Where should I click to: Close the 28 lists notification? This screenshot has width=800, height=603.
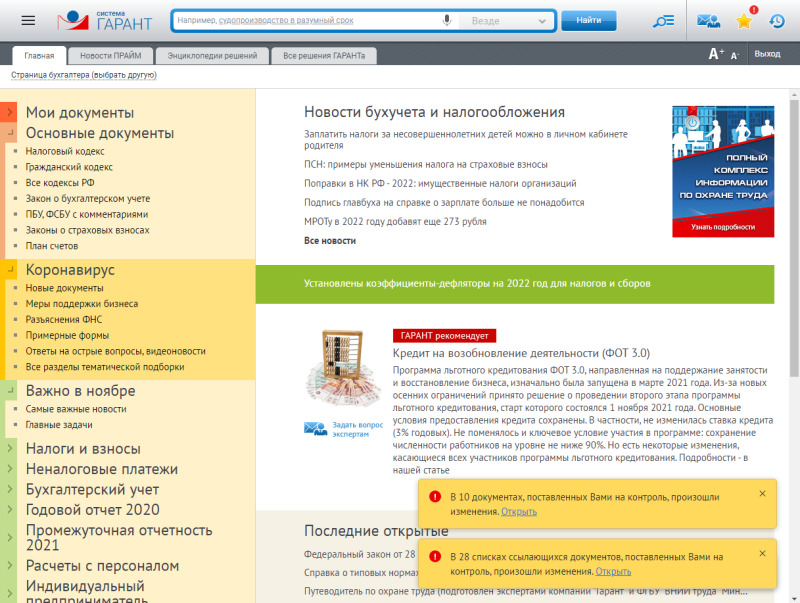pyautogui.click(x=762, y=553)
